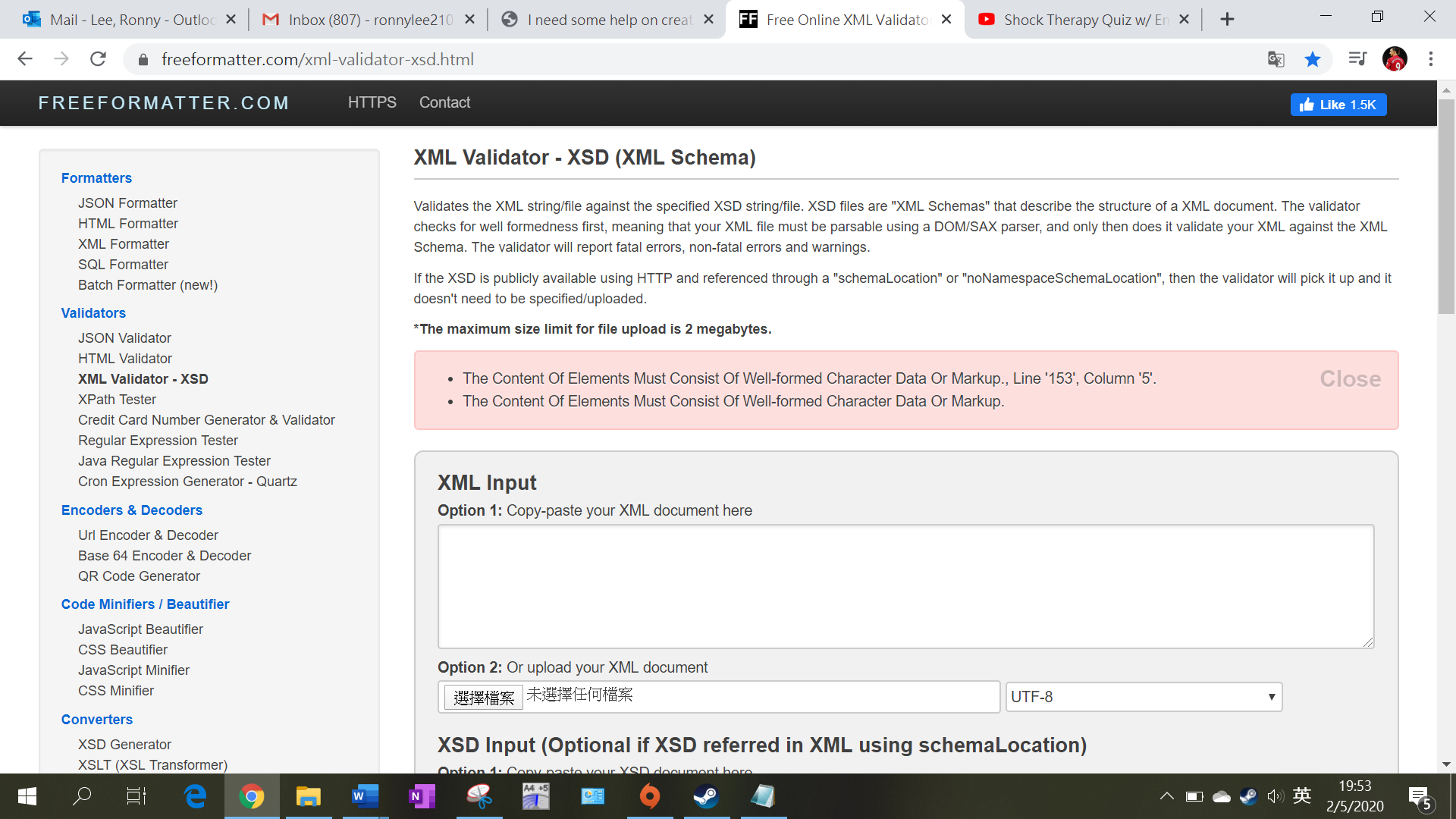Screen dimensions: 1456x819
Task: Click the OneDrive cloud icon in tray
Action: pyautogui.click(x=1221, y=796)
